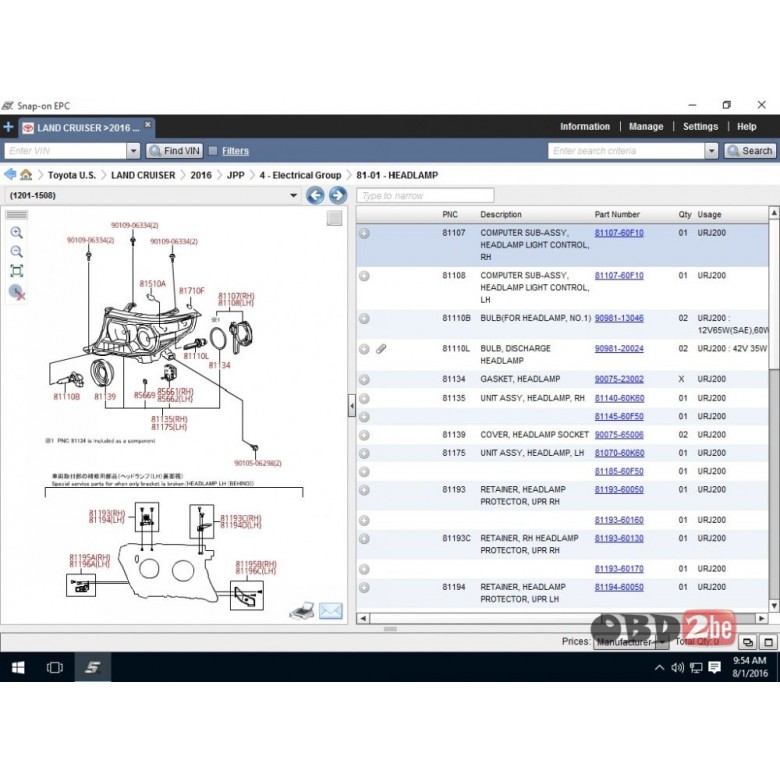This screenshot has height=780, width=780.
Task: Click the Search button
Action: 750,151
